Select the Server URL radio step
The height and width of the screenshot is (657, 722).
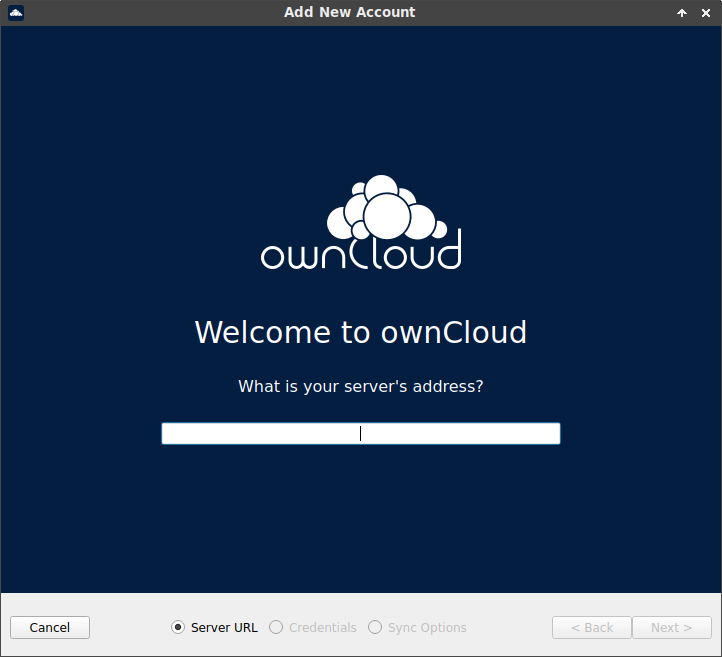point(215,628)
